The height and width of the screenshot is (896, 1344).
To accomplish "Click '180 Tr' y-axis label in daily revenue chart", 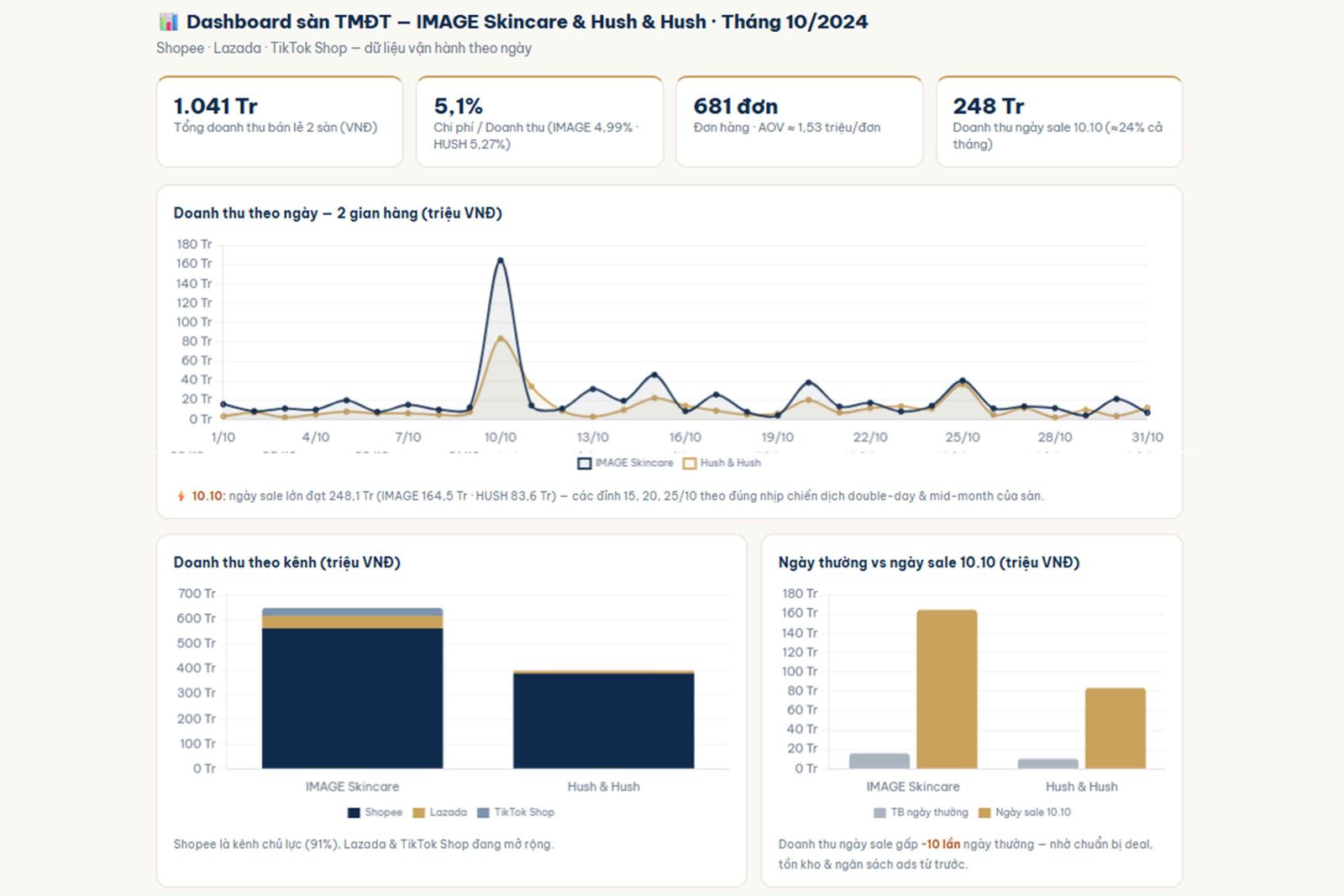I will point(194,244).
